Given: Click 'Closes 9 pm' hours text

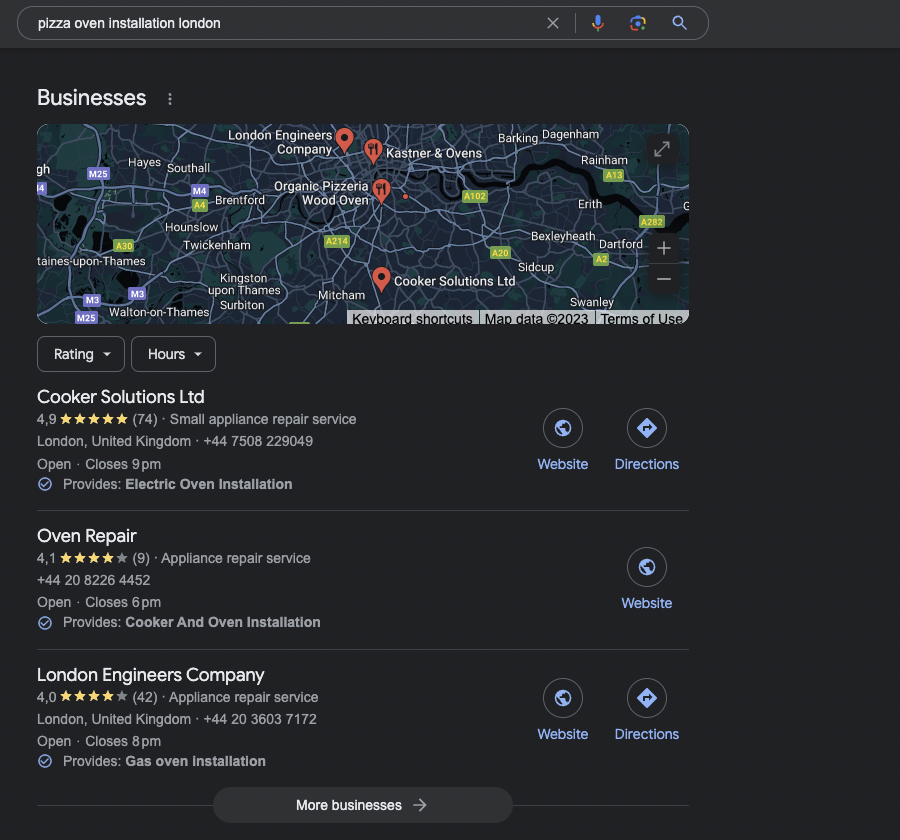Looking at the screenshot, I should 123,464.
